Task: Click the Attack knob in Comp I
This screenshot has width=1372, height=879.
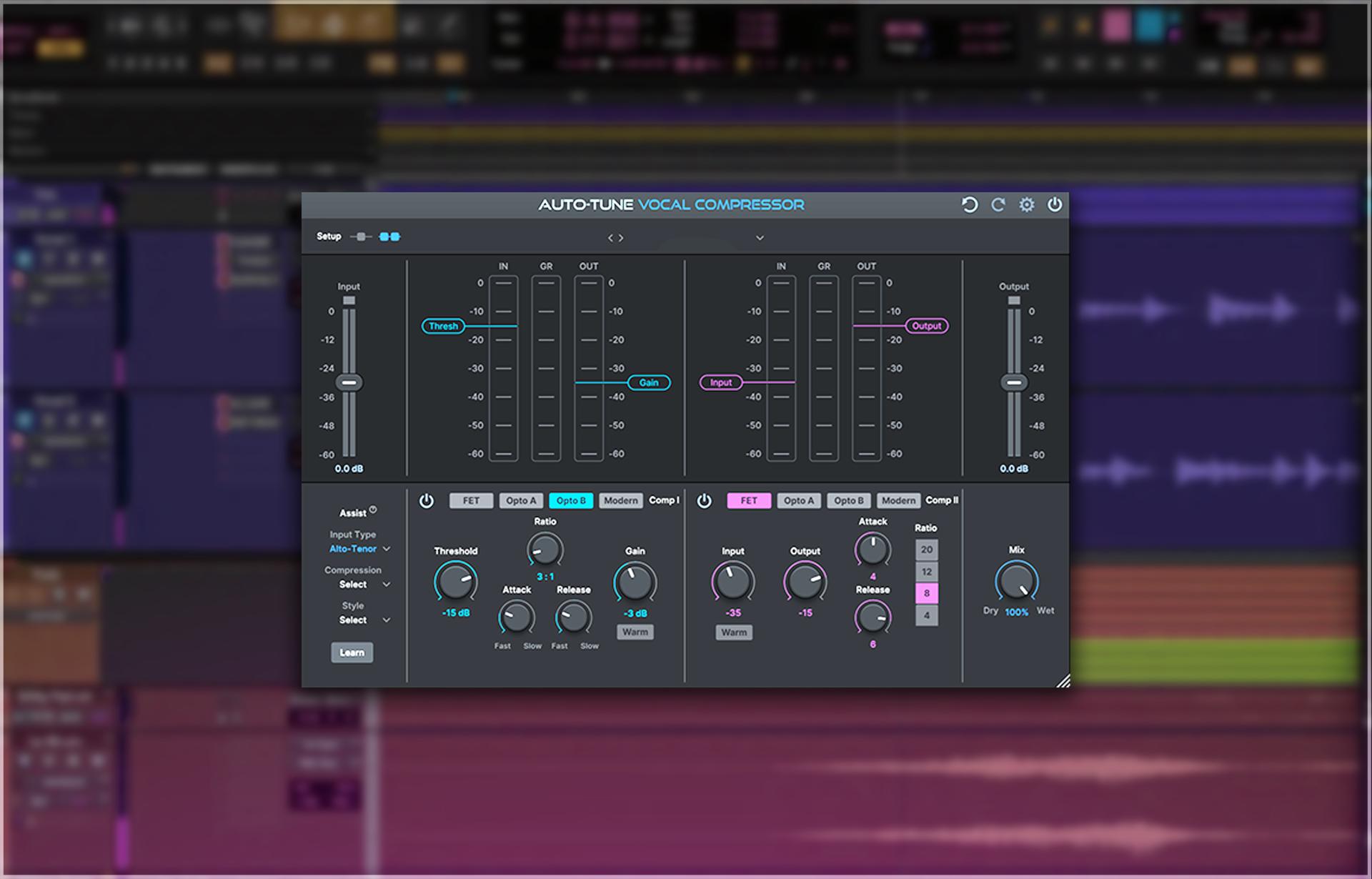Action: coord(517,617)
